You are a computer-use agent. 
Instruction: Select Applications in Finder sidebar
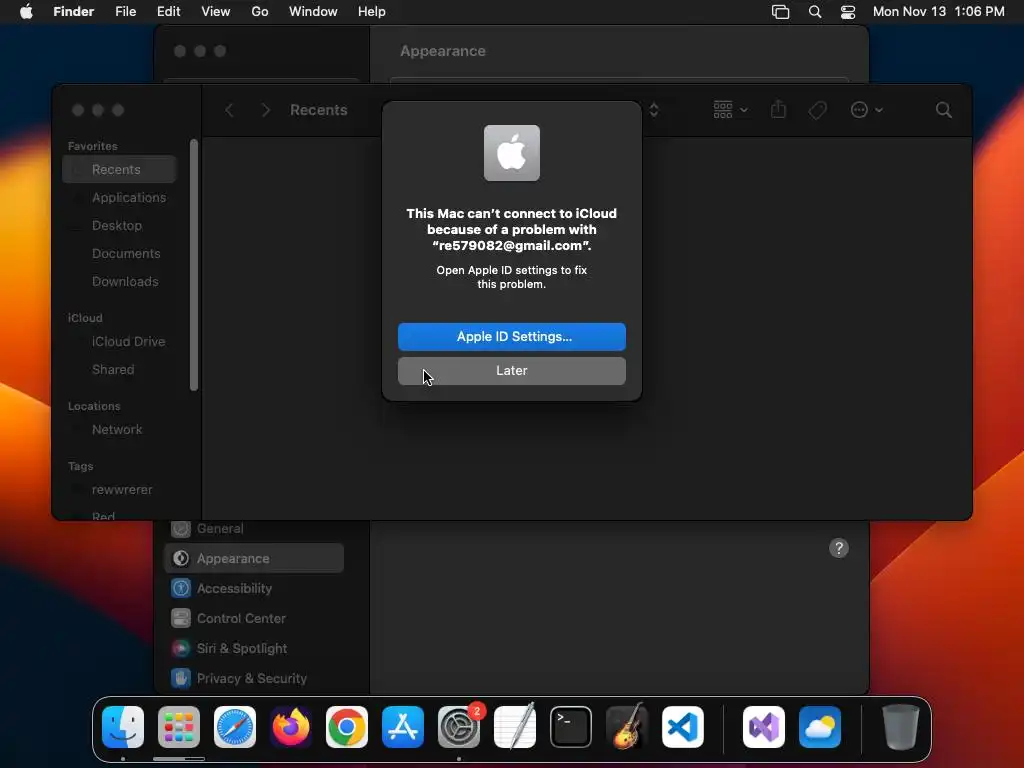[x=120, y=197]
